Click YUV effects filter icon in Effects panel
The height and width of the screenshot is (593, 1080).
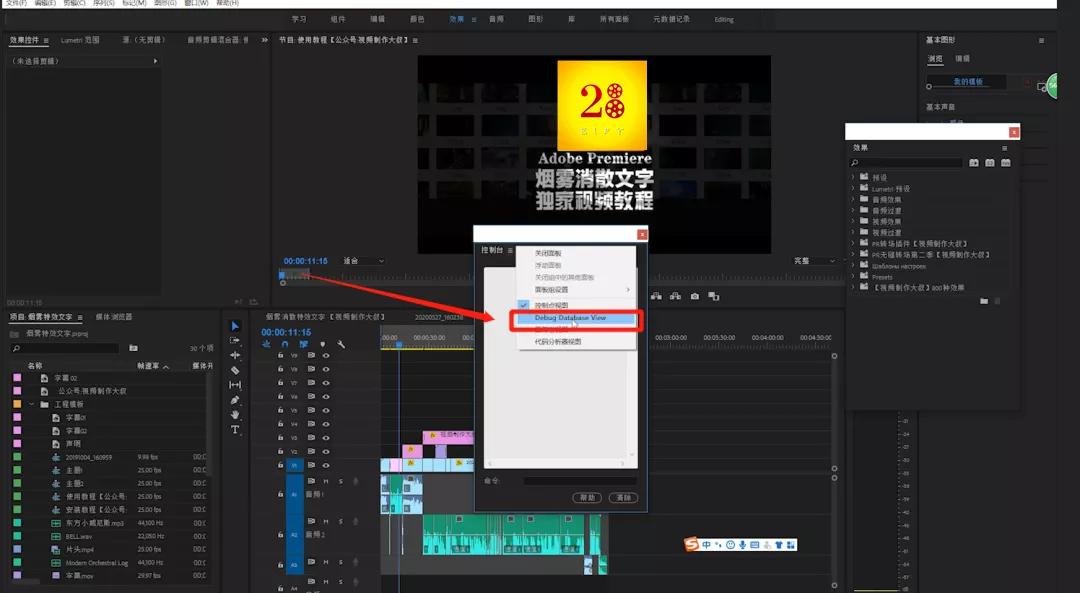tap(1006, 163)
